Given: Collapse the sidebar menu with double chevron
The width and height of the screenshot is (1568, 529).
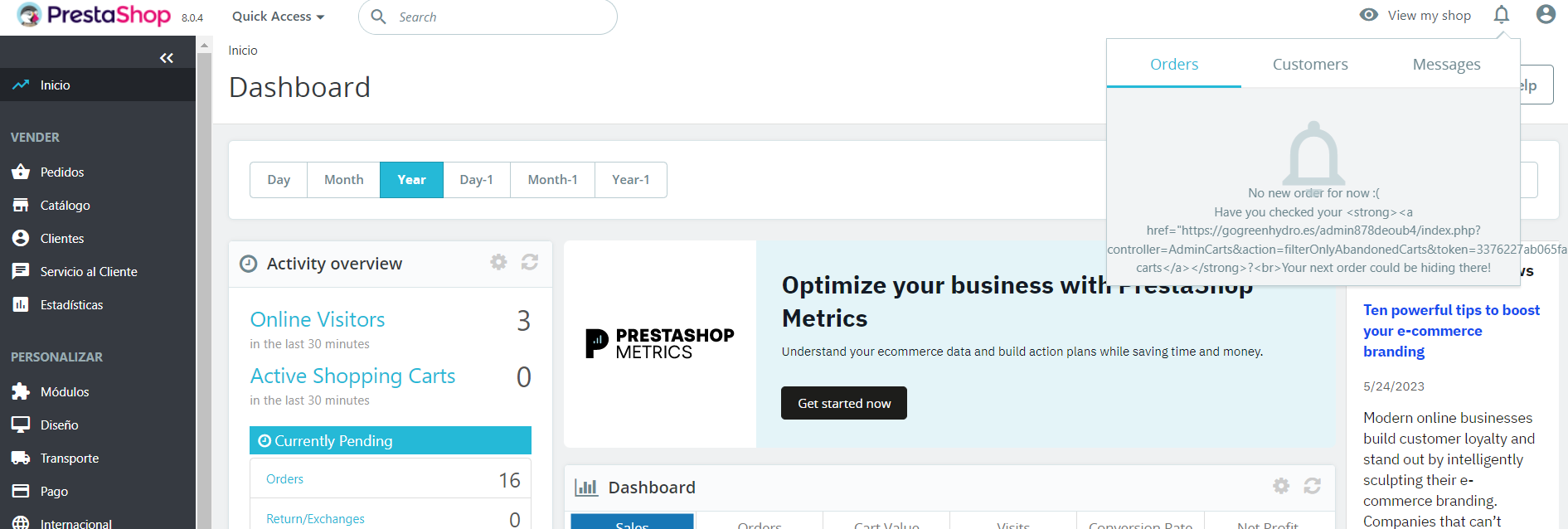Looking at the screenshot, I should coord(167,58).
